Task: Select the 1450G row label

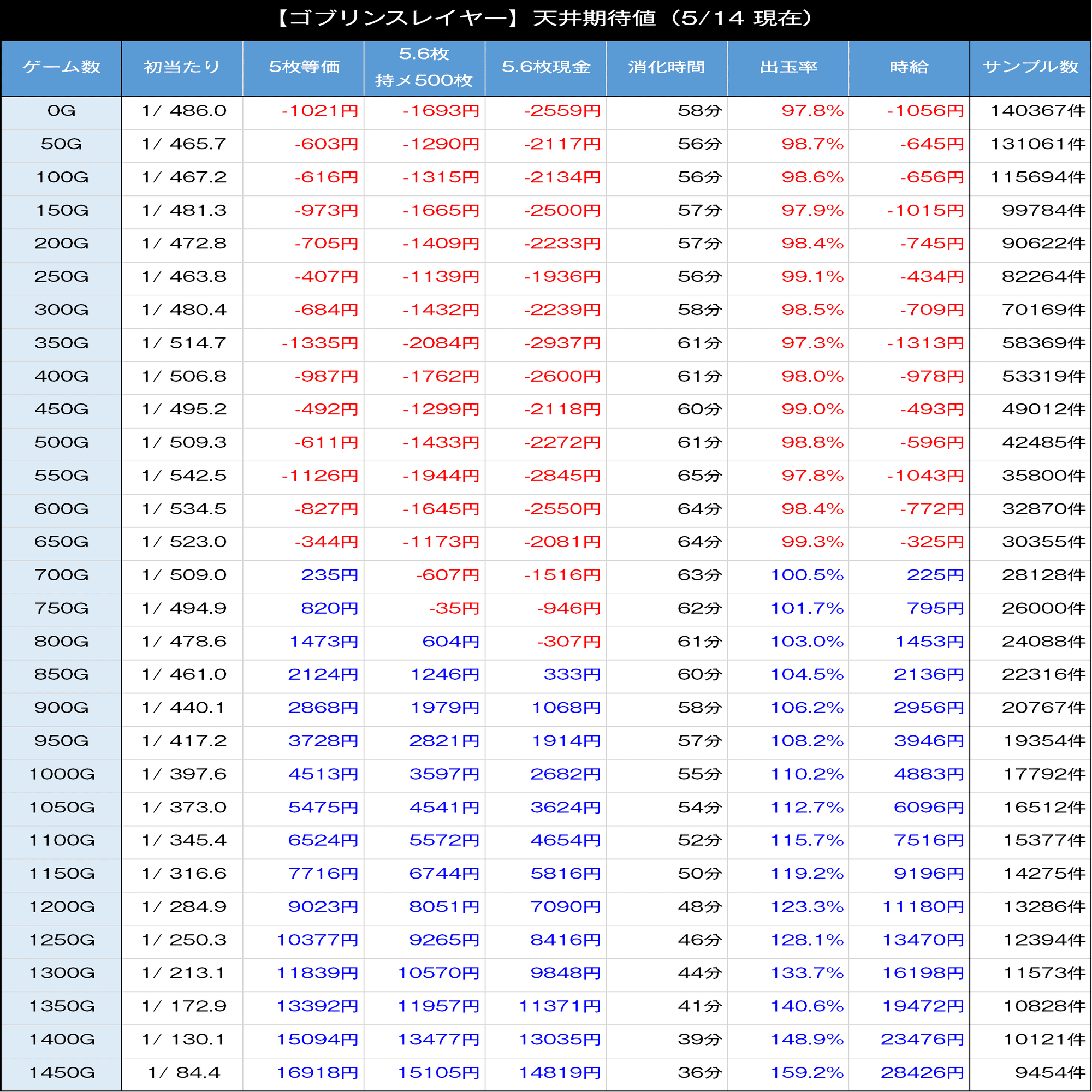Action: pyautogui.click(x=61, y=1073)
